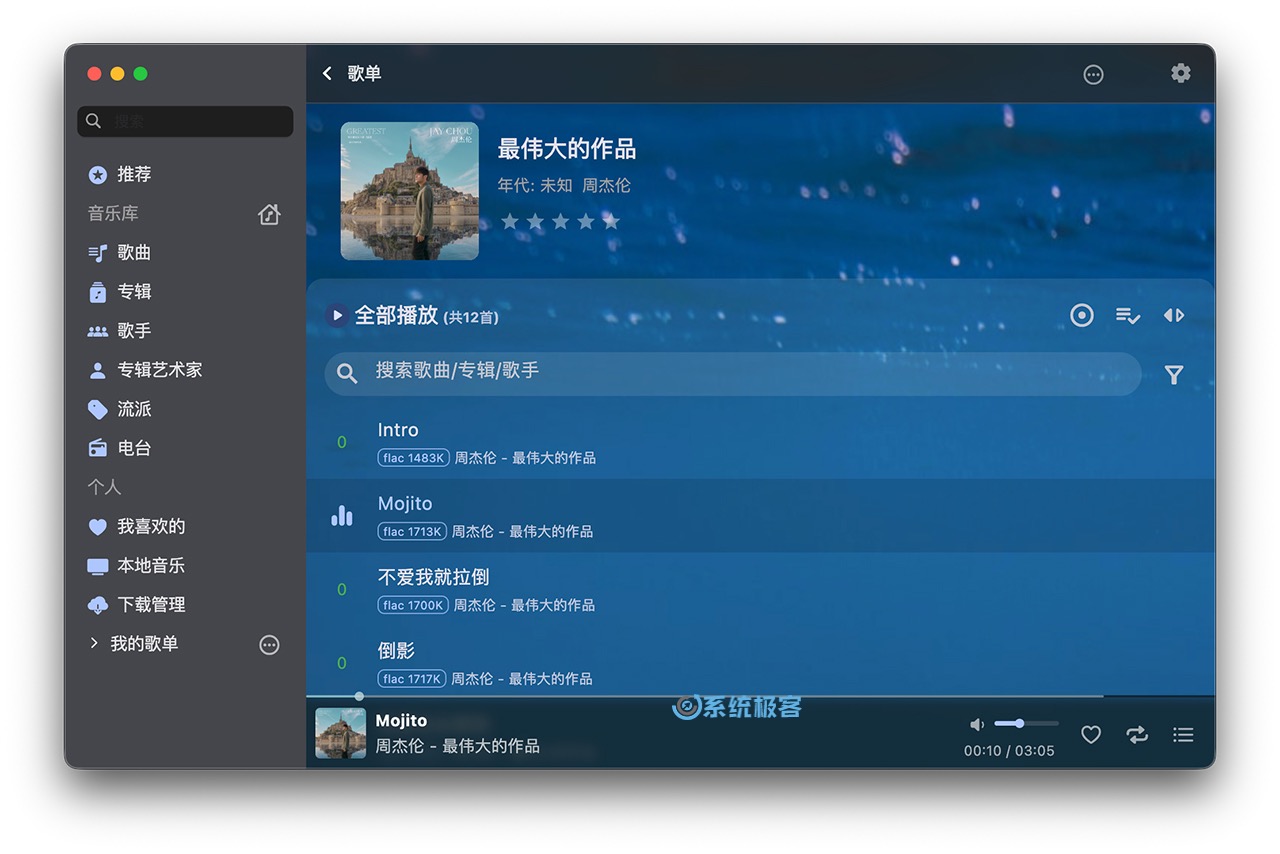
Task: Adjust the volume slider
Action: point(1026,723)
